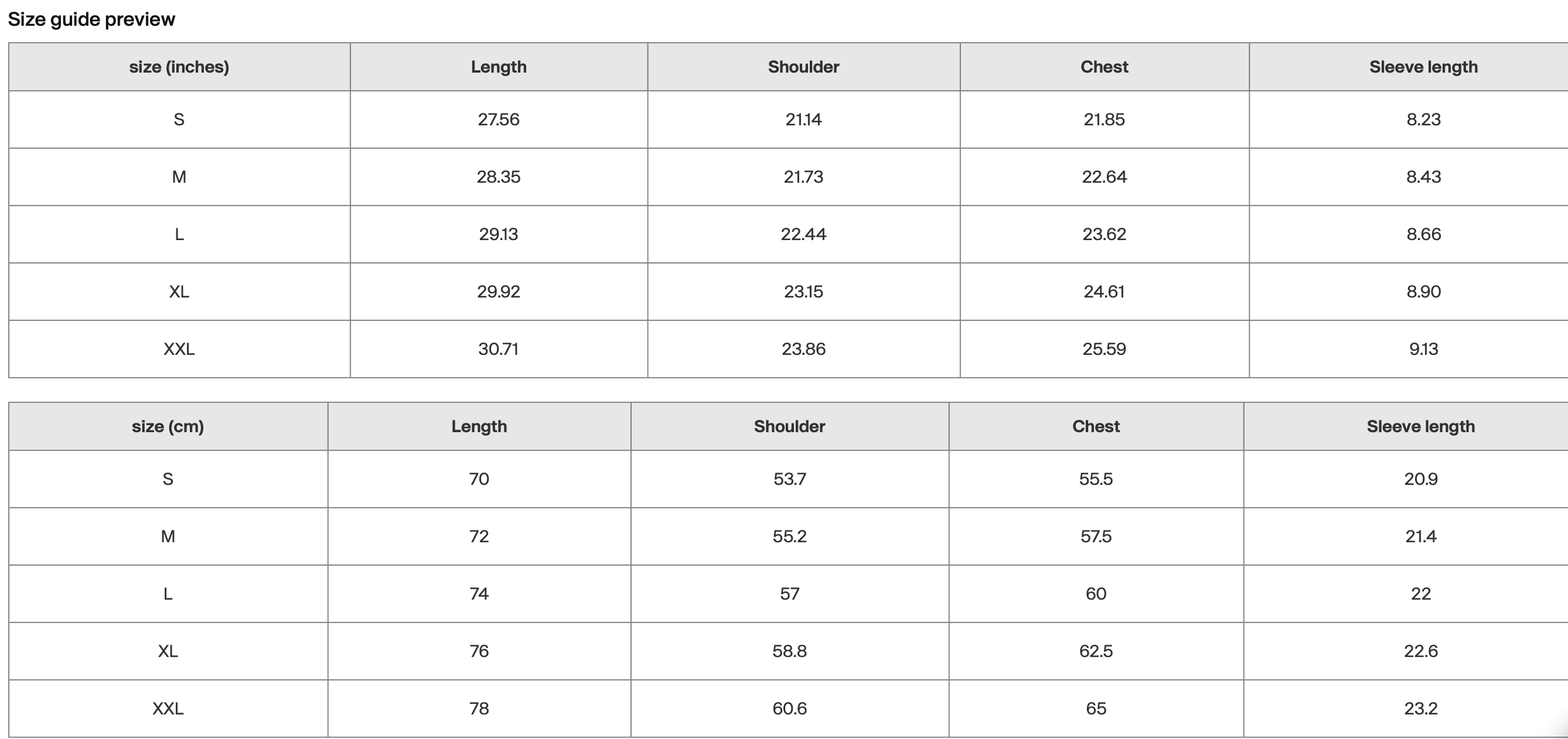Viewport: 1568px width, 739px height.
Task: Select the Chest header in inches table
Action: [1104, 67]
